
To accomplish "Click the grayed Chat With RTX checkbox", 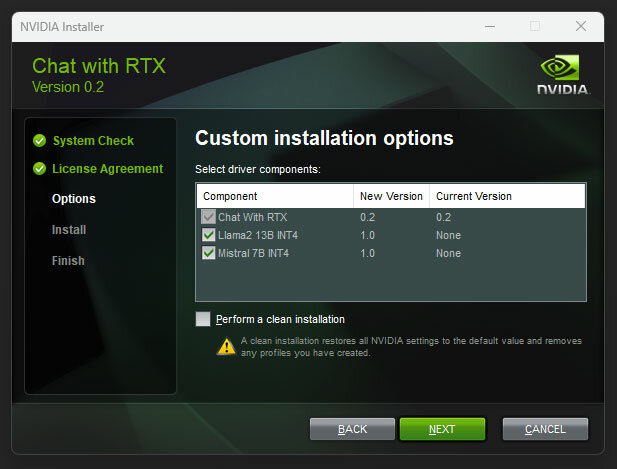I will 209,217.
